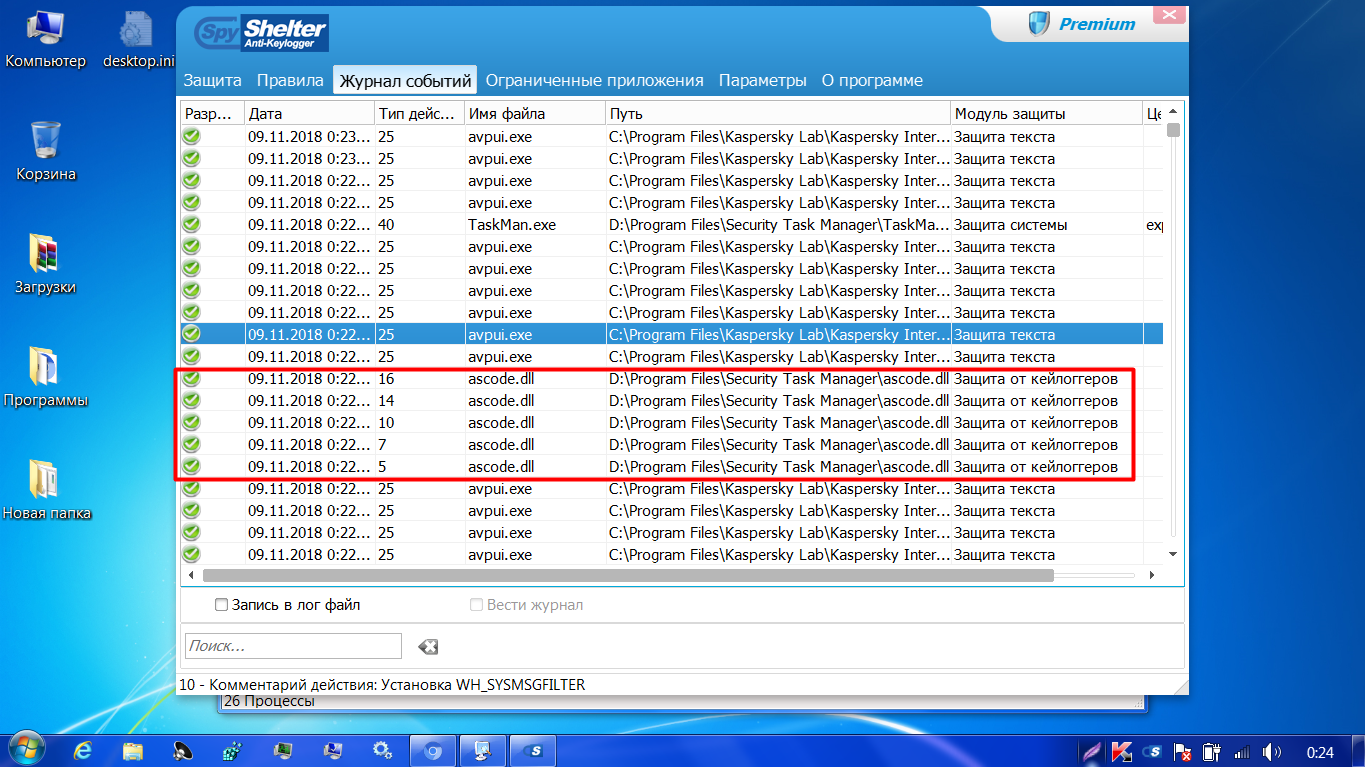Click the Security Task Manager\TaskMa... path cell
This screenshot has height=767, width=1365.
pyautogui.click(x=778, y=225)
